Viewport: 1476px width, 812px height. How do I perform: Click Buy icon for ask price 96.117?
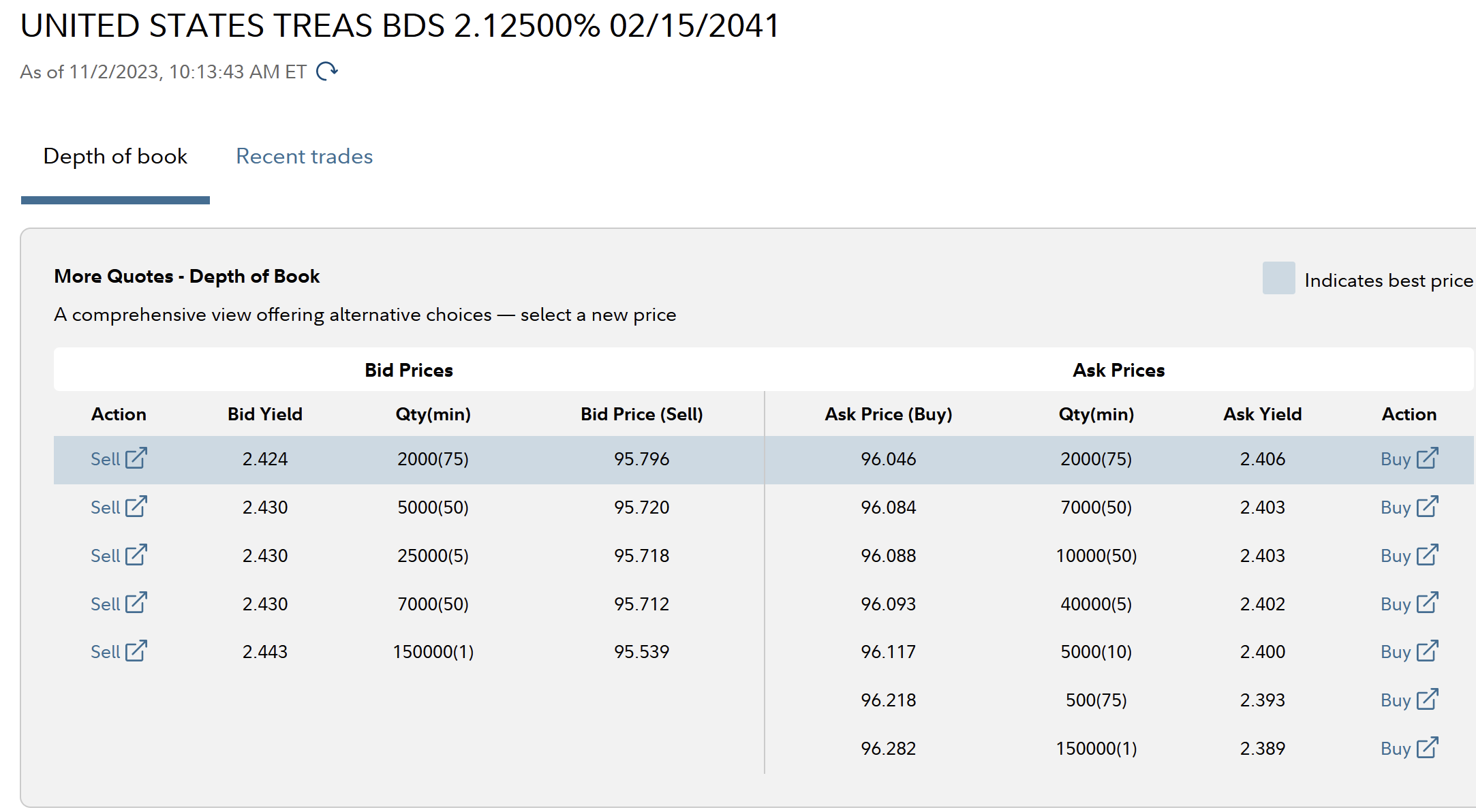point(1426,651)
